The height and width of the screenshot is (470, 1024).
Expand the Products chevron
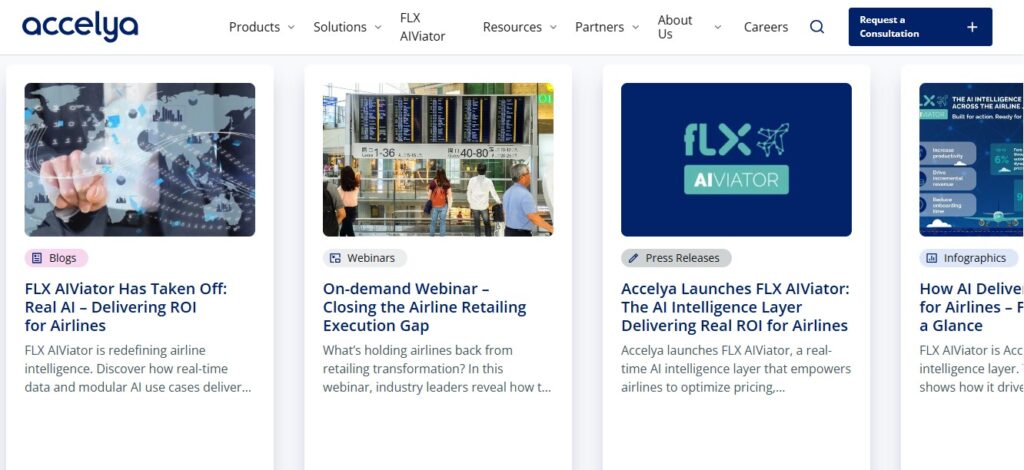[x=291, y=27]
